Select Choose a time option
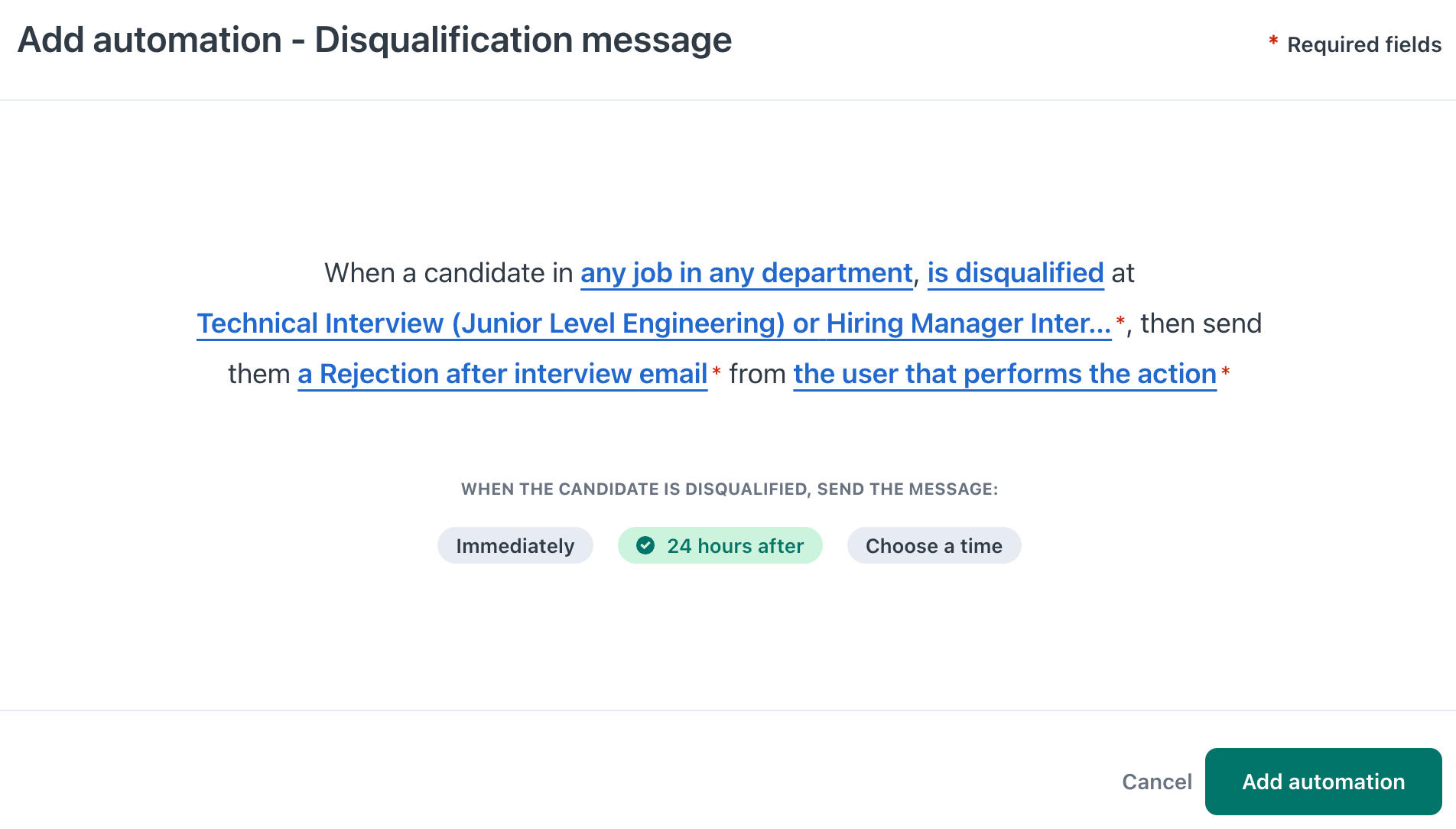The image size is (1456, 829). coord(934,545)
